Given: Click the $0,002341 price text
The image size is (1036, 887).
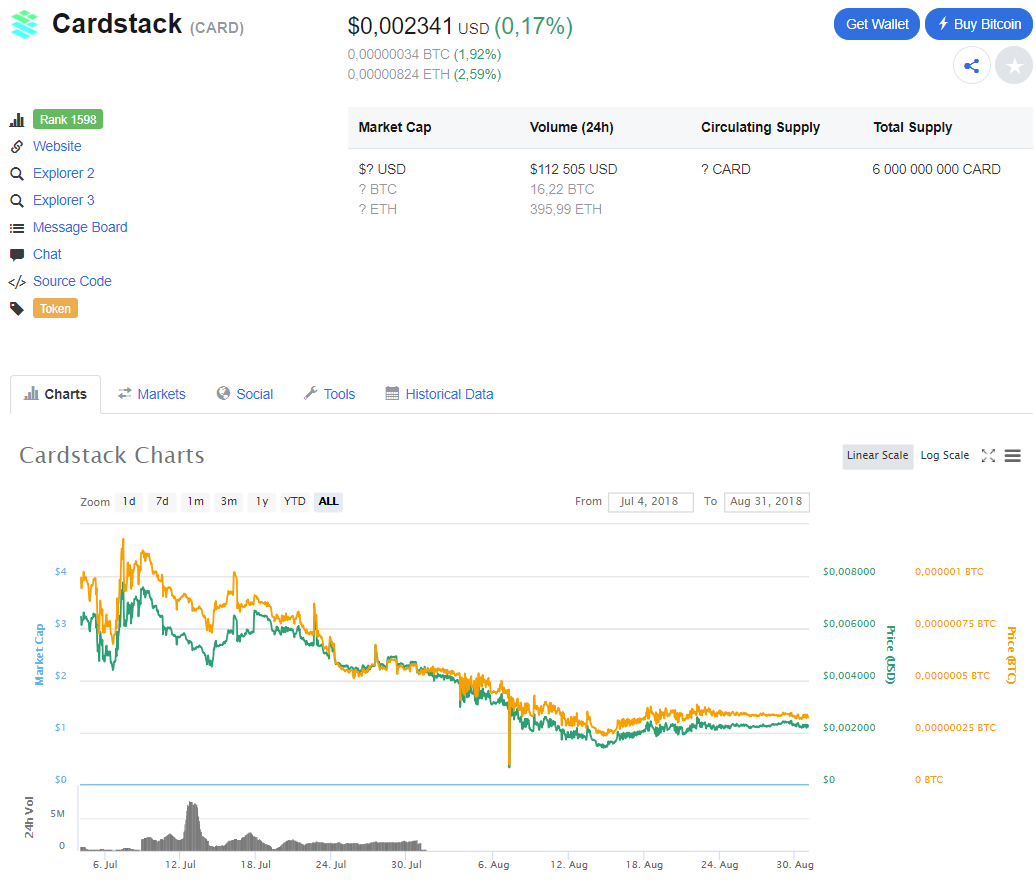Looking at the screenshot, I should point(400,26).
